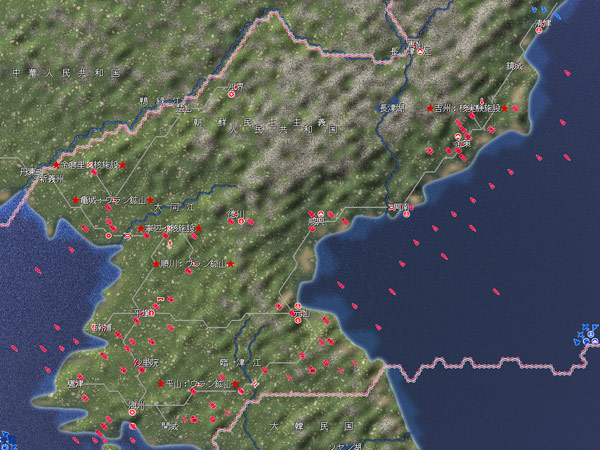Click the red star right of 順川 label

pos(231,264)
